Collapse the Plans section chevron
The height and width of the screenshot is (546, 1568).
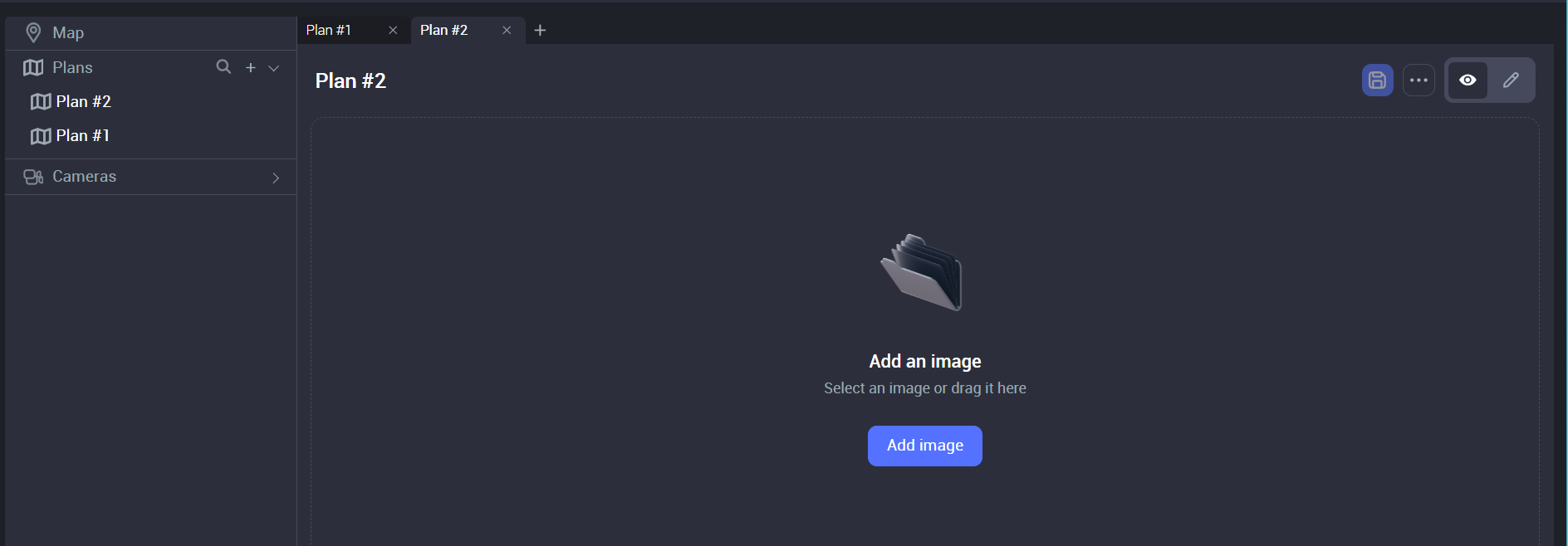tap(274, 68)
